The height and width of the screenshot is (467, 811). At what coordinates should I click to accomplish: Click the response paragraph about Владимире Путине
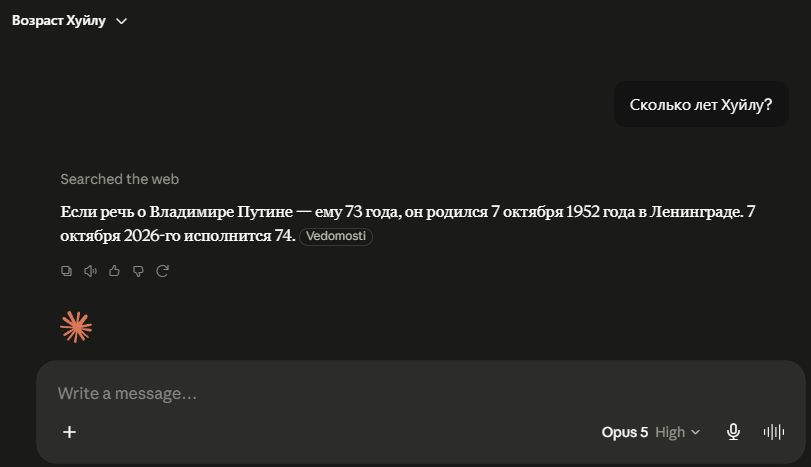pos(408,223)
